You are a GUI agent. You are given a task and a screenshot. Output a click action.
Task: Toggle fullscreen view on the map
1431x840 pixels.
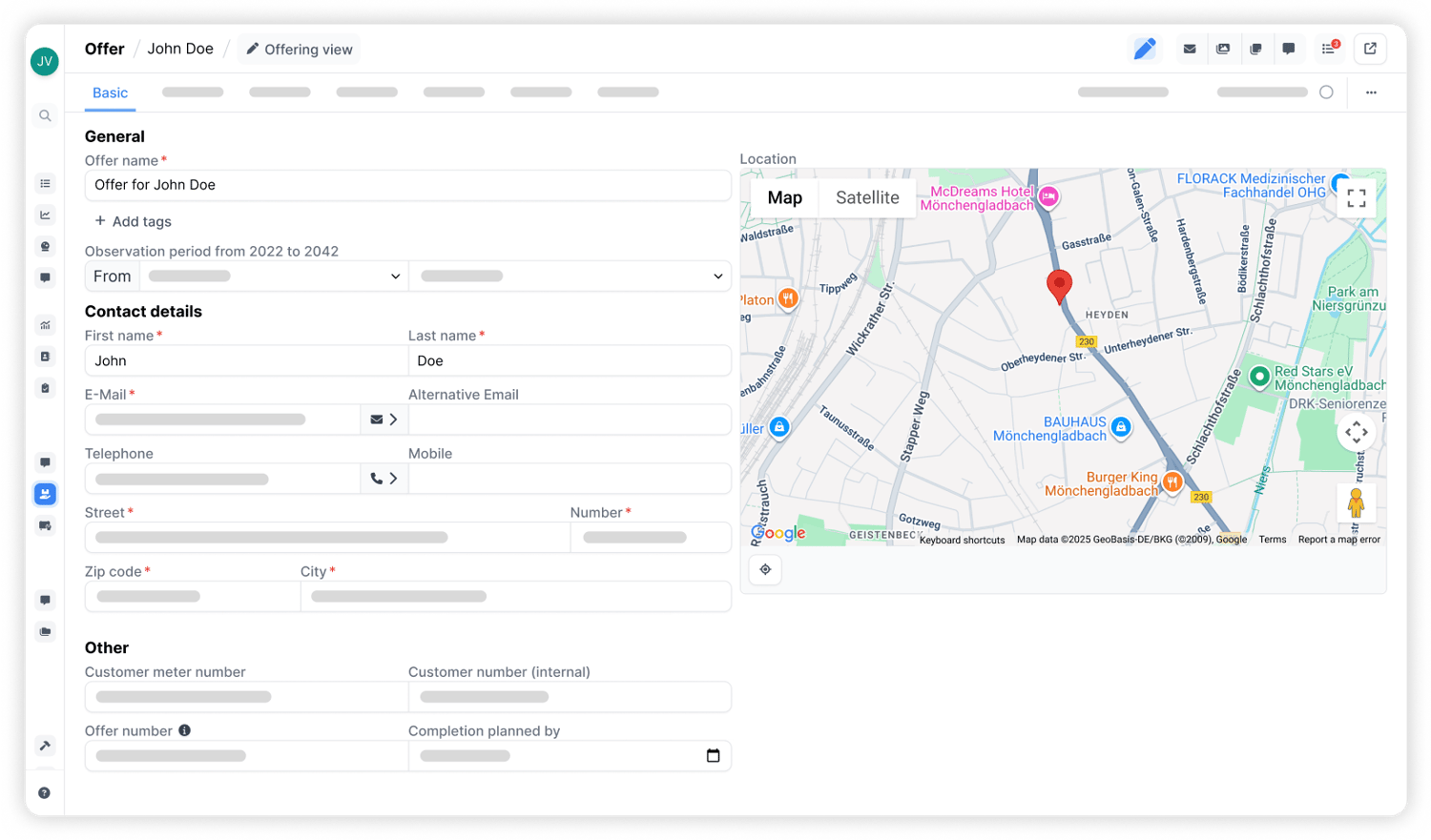click(1357, 198)
